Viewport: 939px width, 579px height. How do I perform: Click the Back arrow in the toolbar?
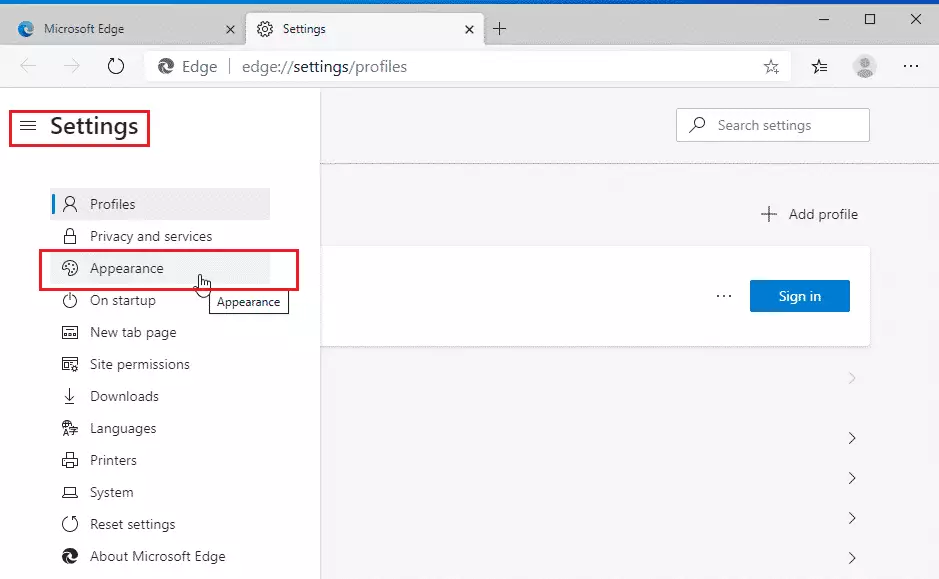click(28, 66)
